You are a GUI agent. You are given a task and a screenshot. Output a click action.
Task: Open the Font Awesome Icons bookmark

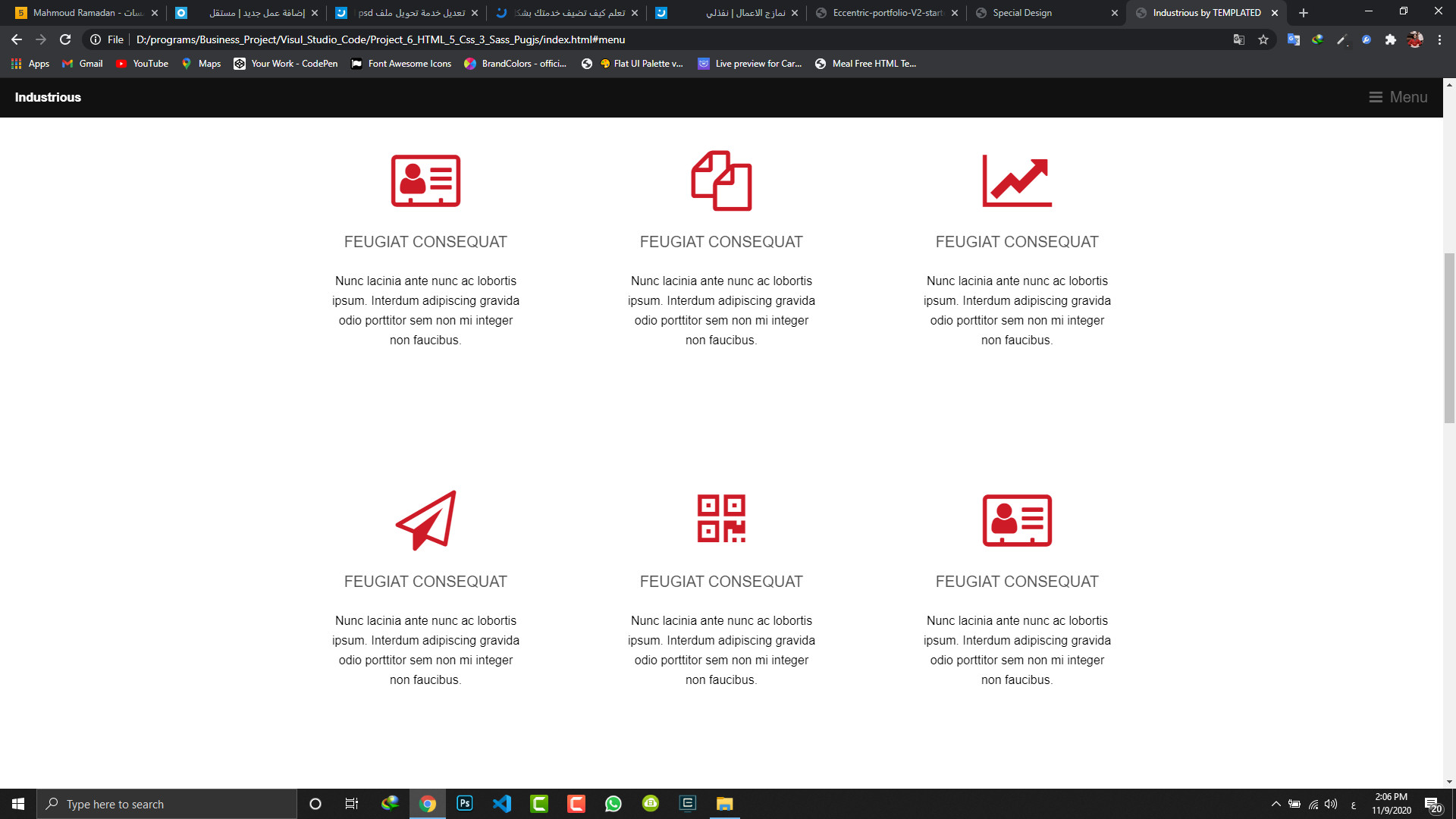click(x=401, y=64)
